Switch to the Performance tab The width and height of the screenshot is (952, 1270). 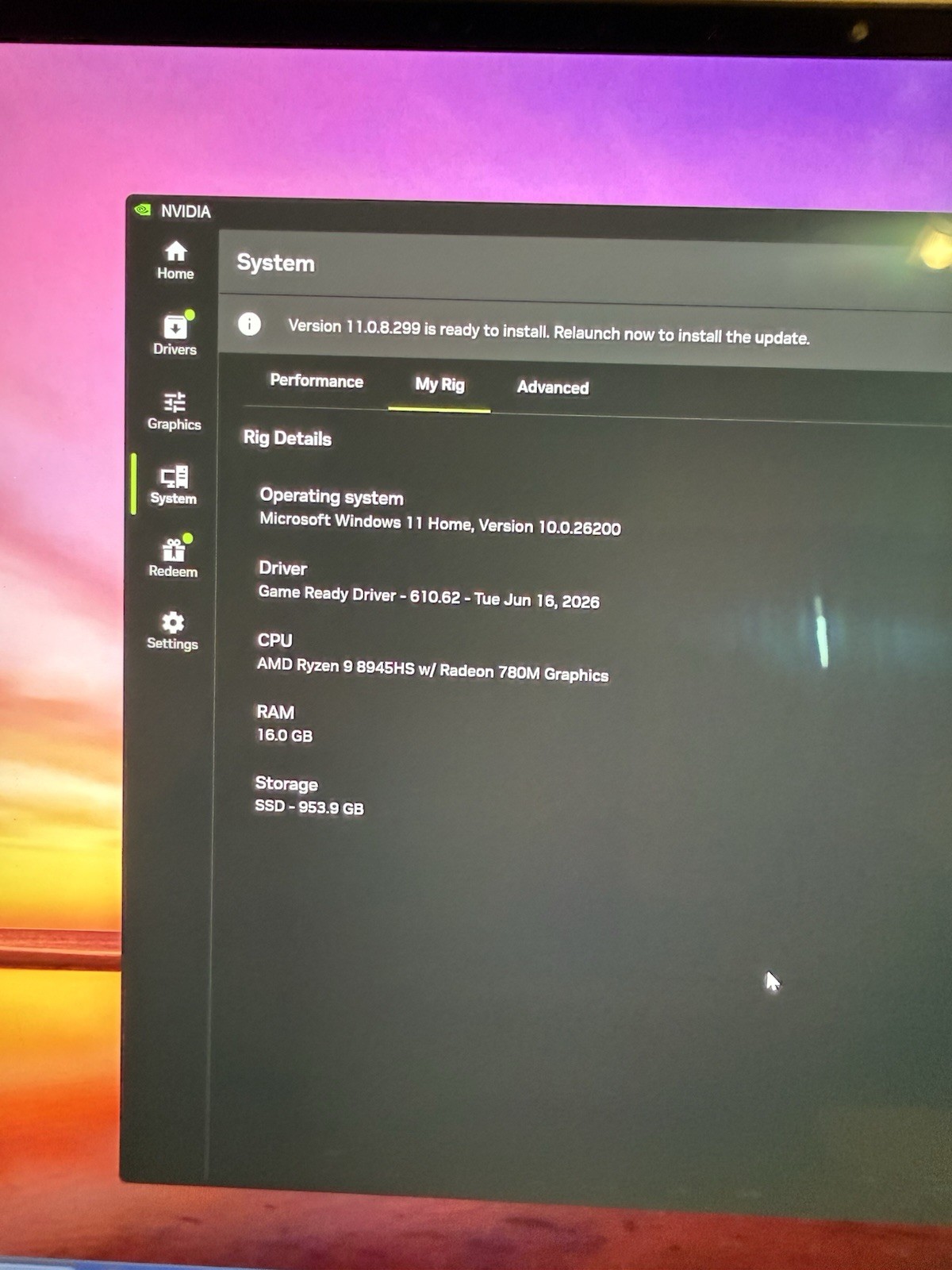(317, 381)
